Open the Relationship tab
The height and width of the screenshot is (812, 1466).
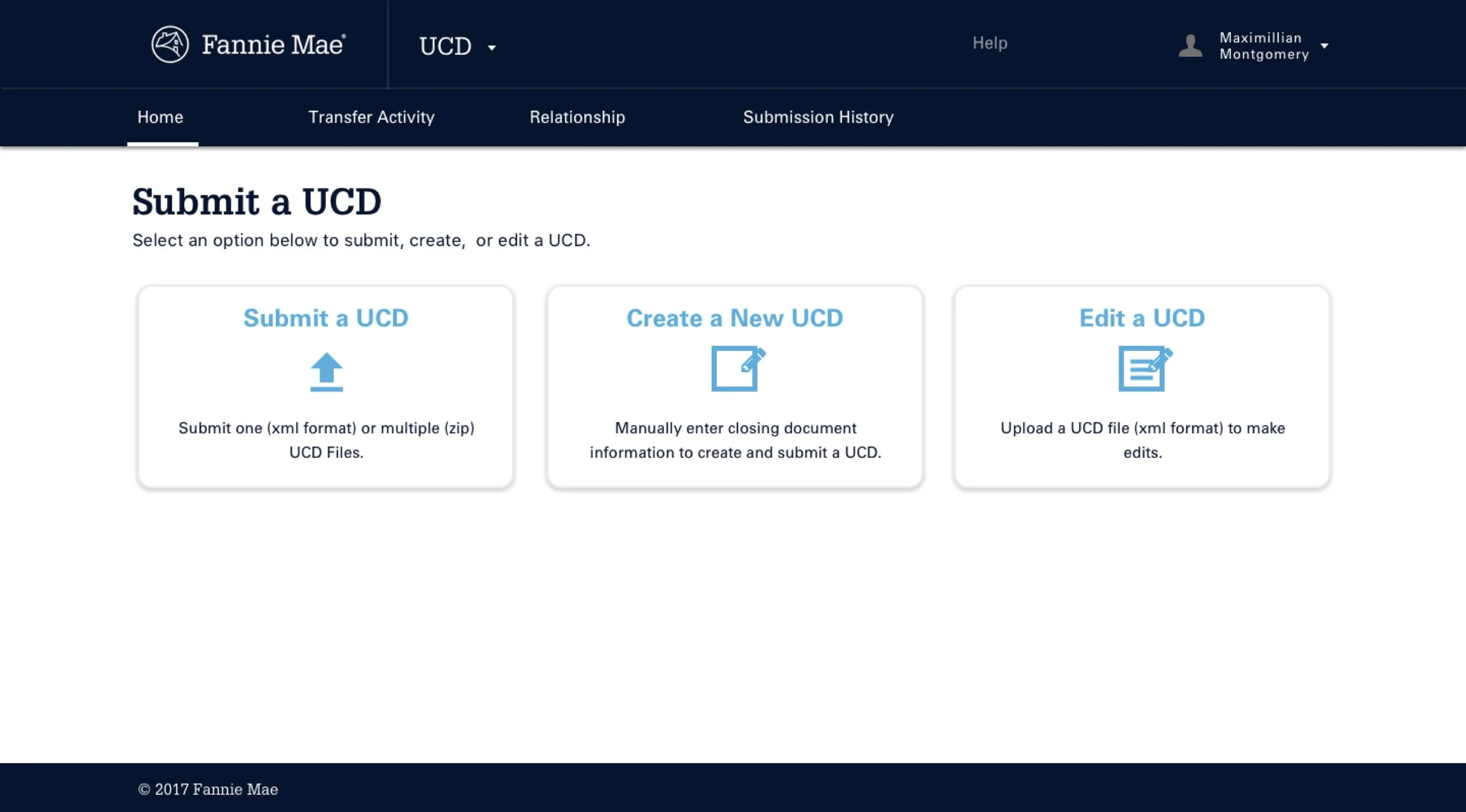click(577, 117)
